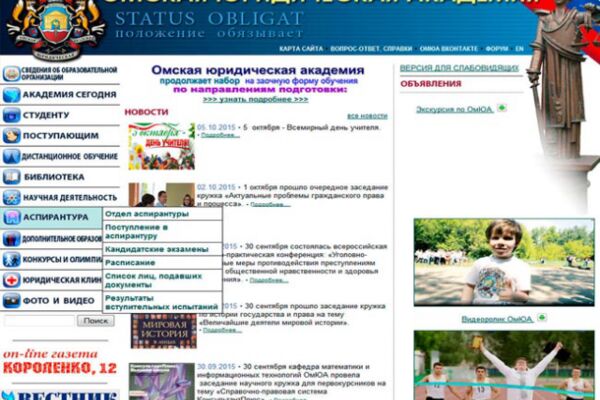This screenshot has height=400, width=600.
Task: Open the Библиотека menu item
Action: tap(54, 177)
